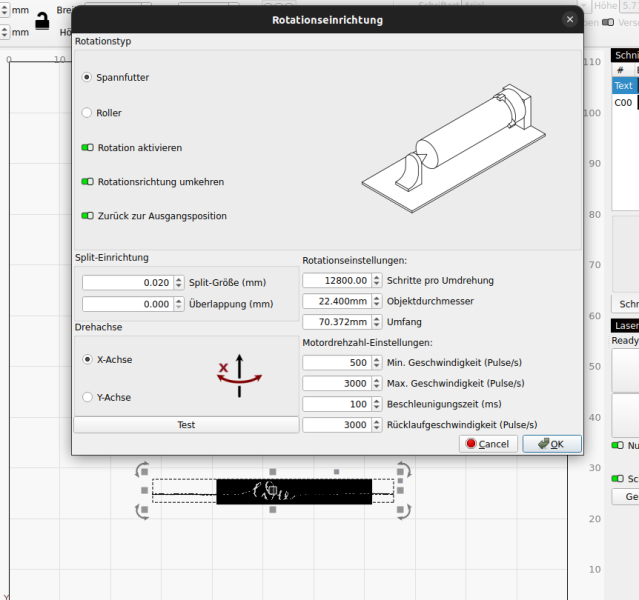Adjust Schritte pro Umdrehung spinner arrows
This screenshot has width=639, height=600.
tap(377, 280)
